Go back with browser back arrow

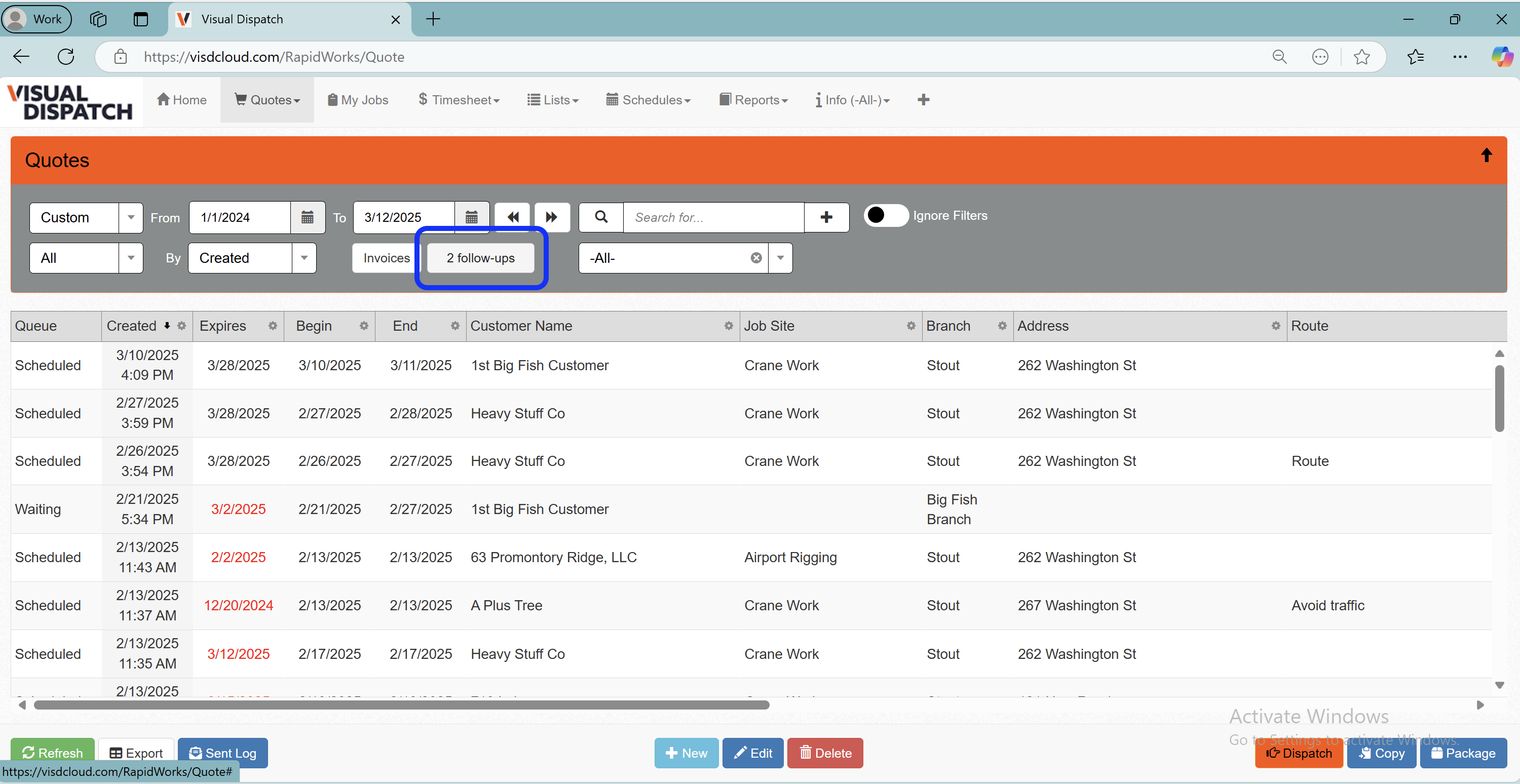(x=21, y=57)
